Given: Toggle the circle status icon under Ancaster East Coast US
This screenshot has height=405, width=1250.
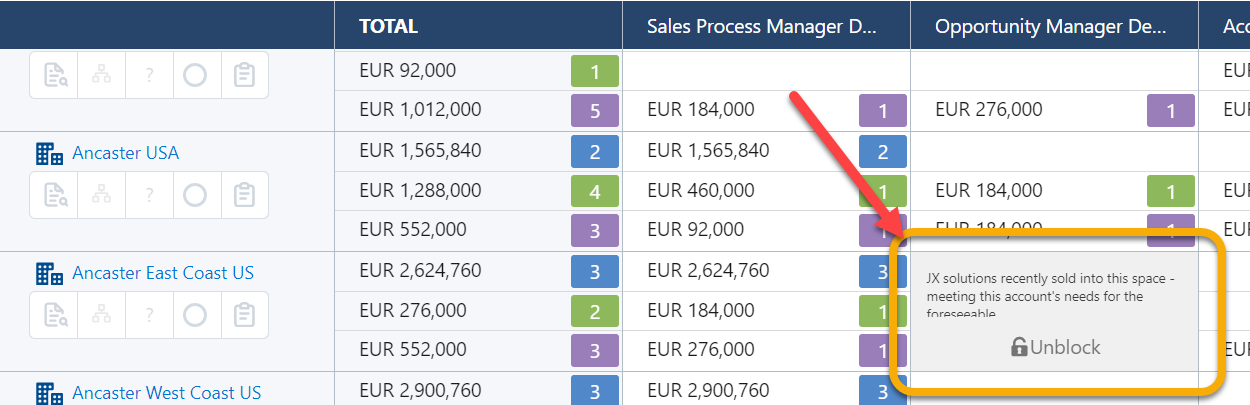Looking at the screenshot, I should coord(195,315).
